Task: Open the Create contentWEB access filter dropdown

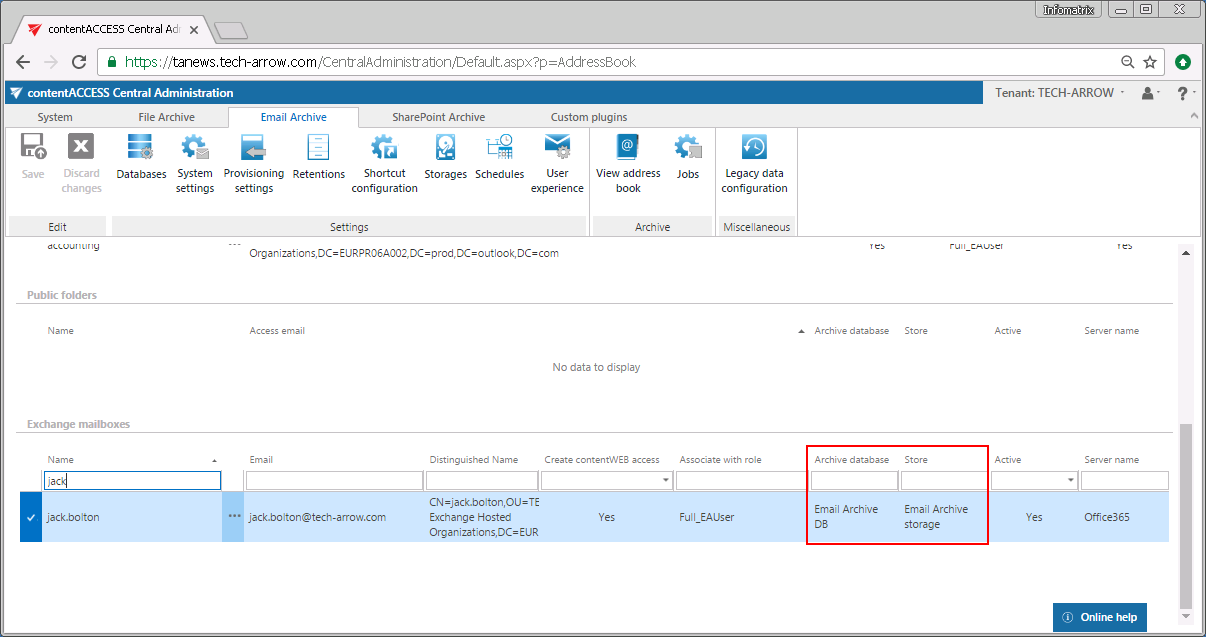Action: click(664, 481)
